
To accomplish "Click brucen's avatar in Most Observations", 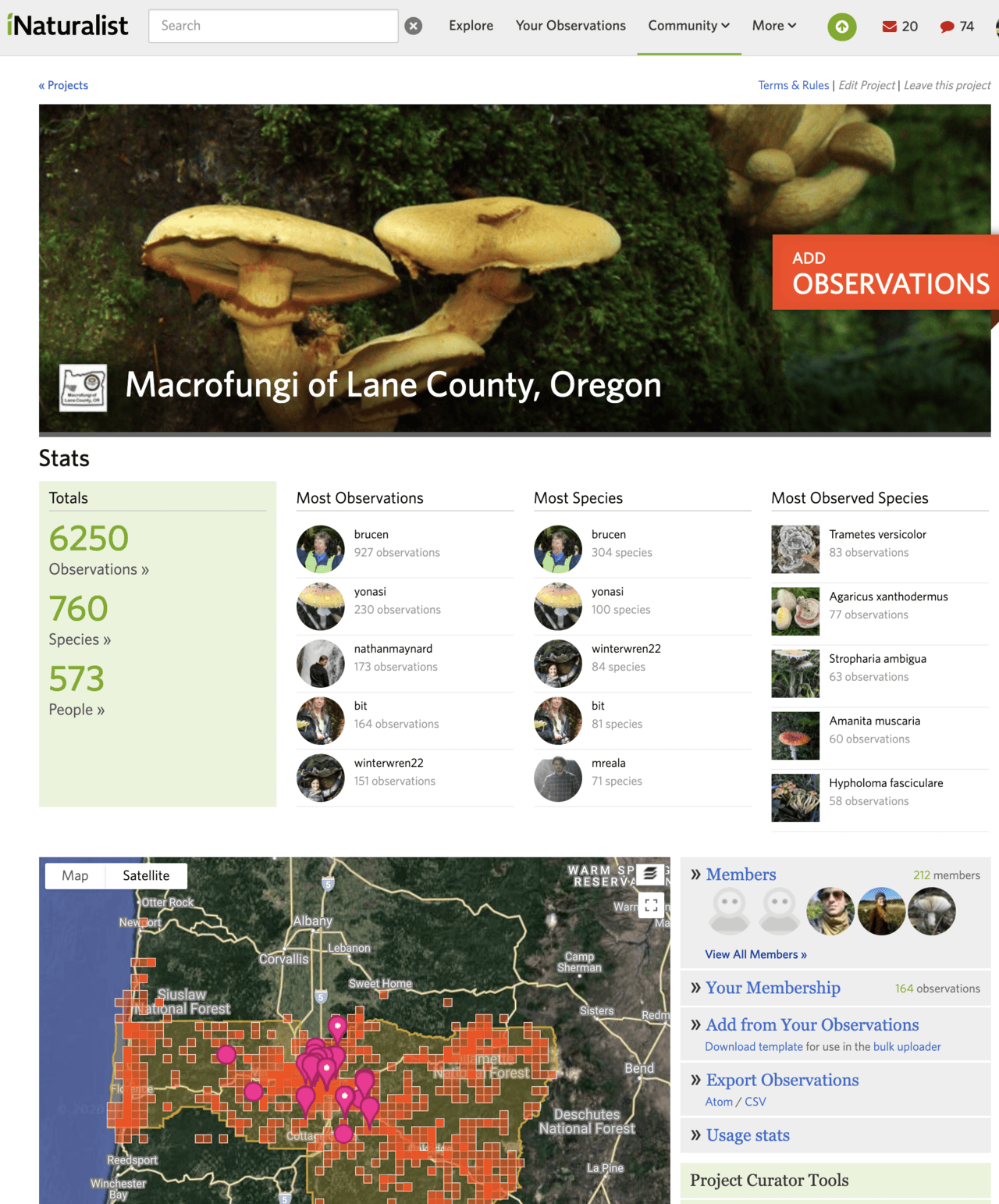I will 321,550.
